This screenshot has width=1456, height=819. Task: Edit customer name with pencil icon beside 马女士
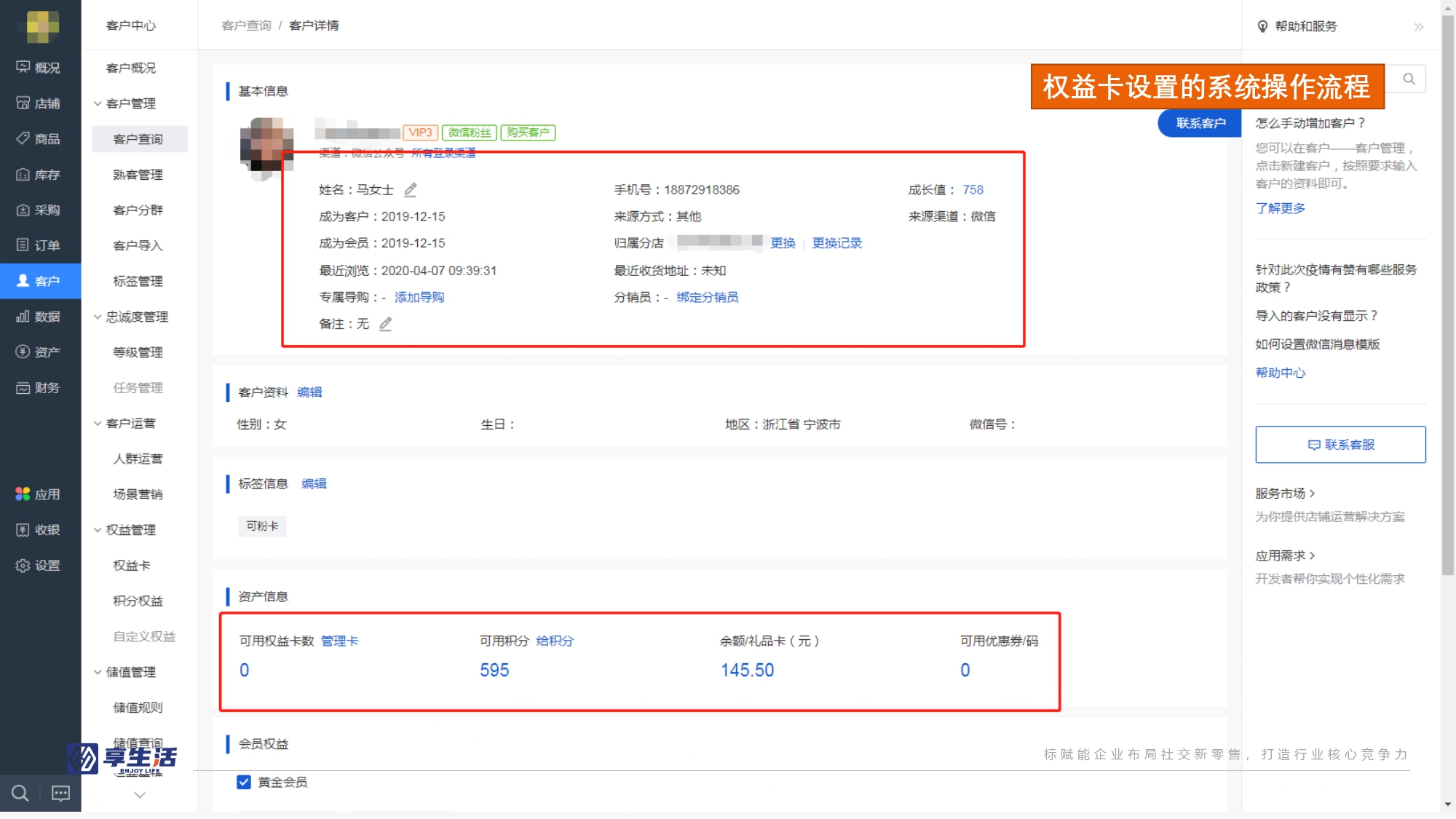411,190
